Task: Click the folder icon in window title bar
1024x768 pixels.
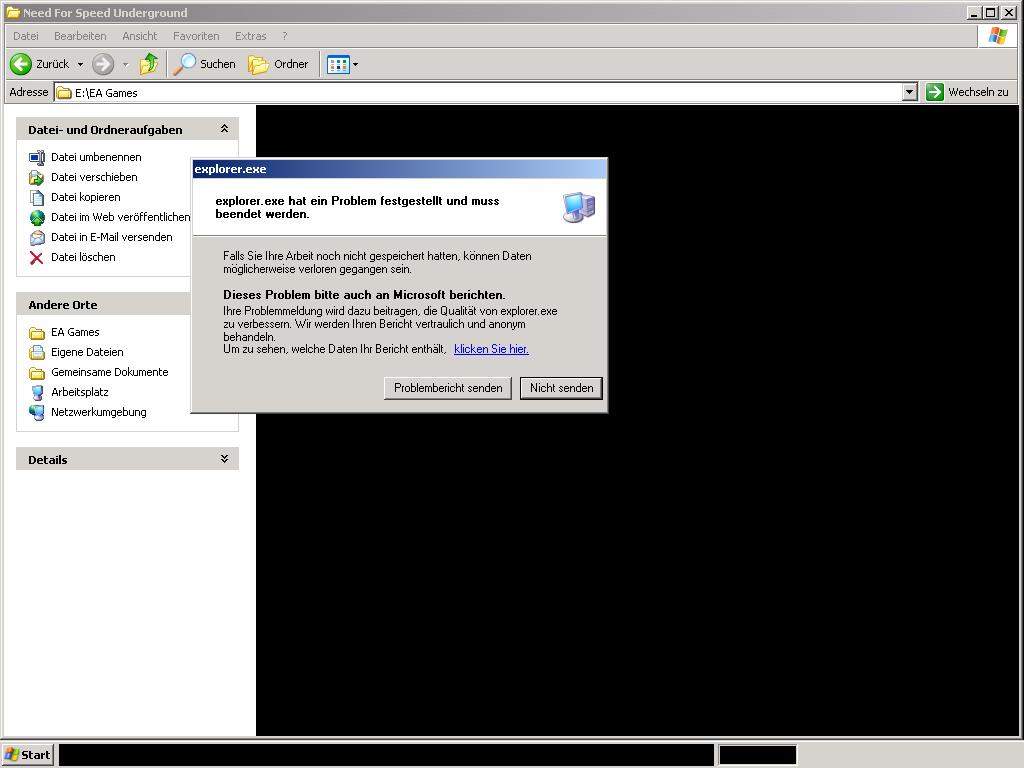Action: (x=12, y=12)
